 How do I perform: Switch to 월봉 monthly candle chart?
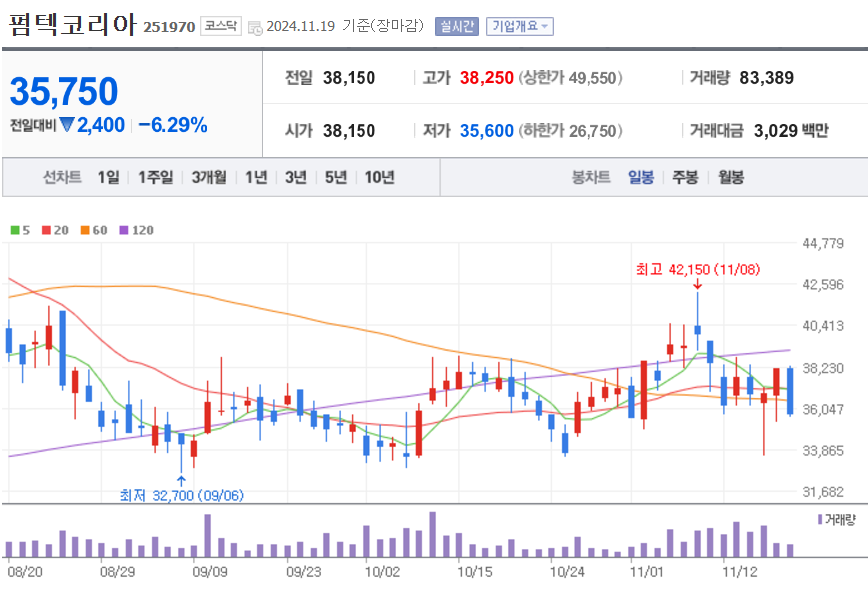click(731, 177)
